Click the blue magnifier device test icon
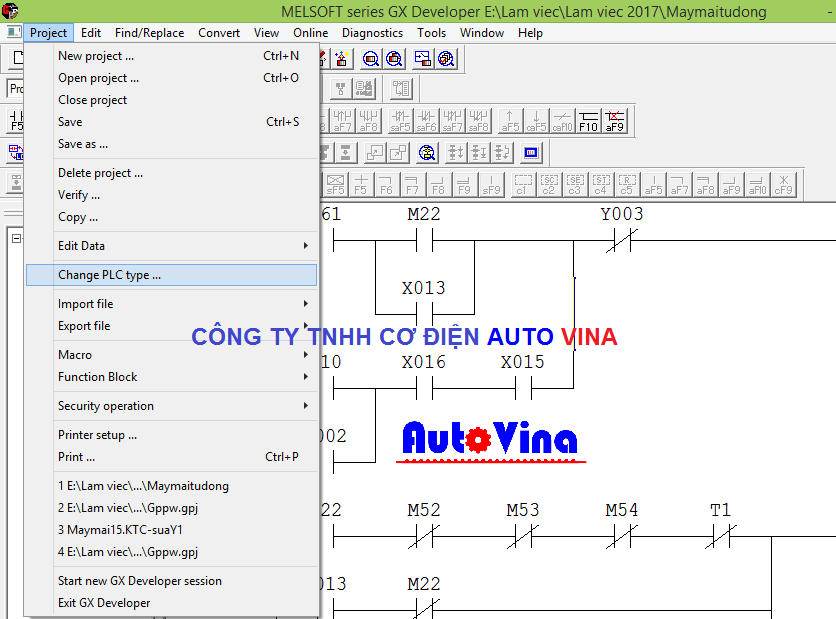The height and width of the screenshot is (619, 836). 371,59
